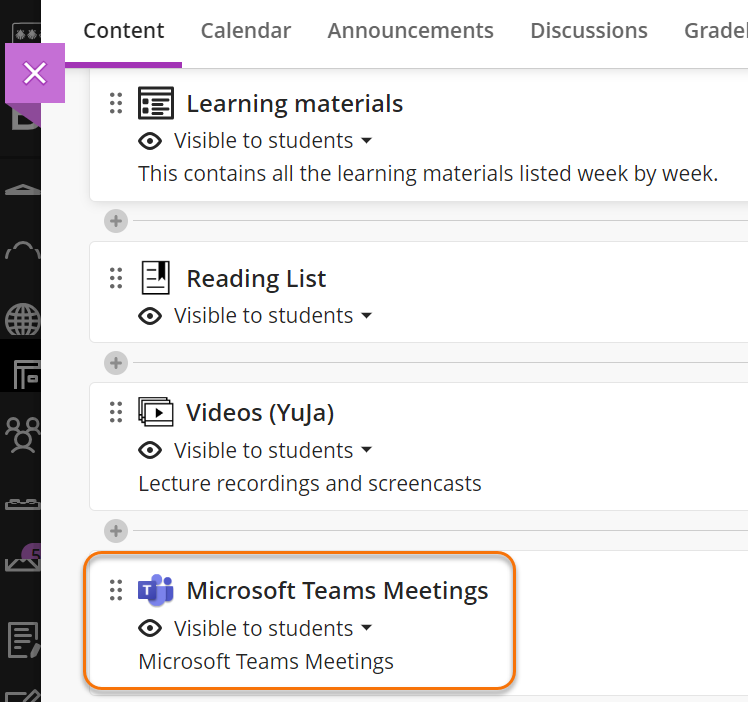Viewport: 748px width, 702px height.
Task: Switch to the Calendar tab
Action: (x=245, y=31)
